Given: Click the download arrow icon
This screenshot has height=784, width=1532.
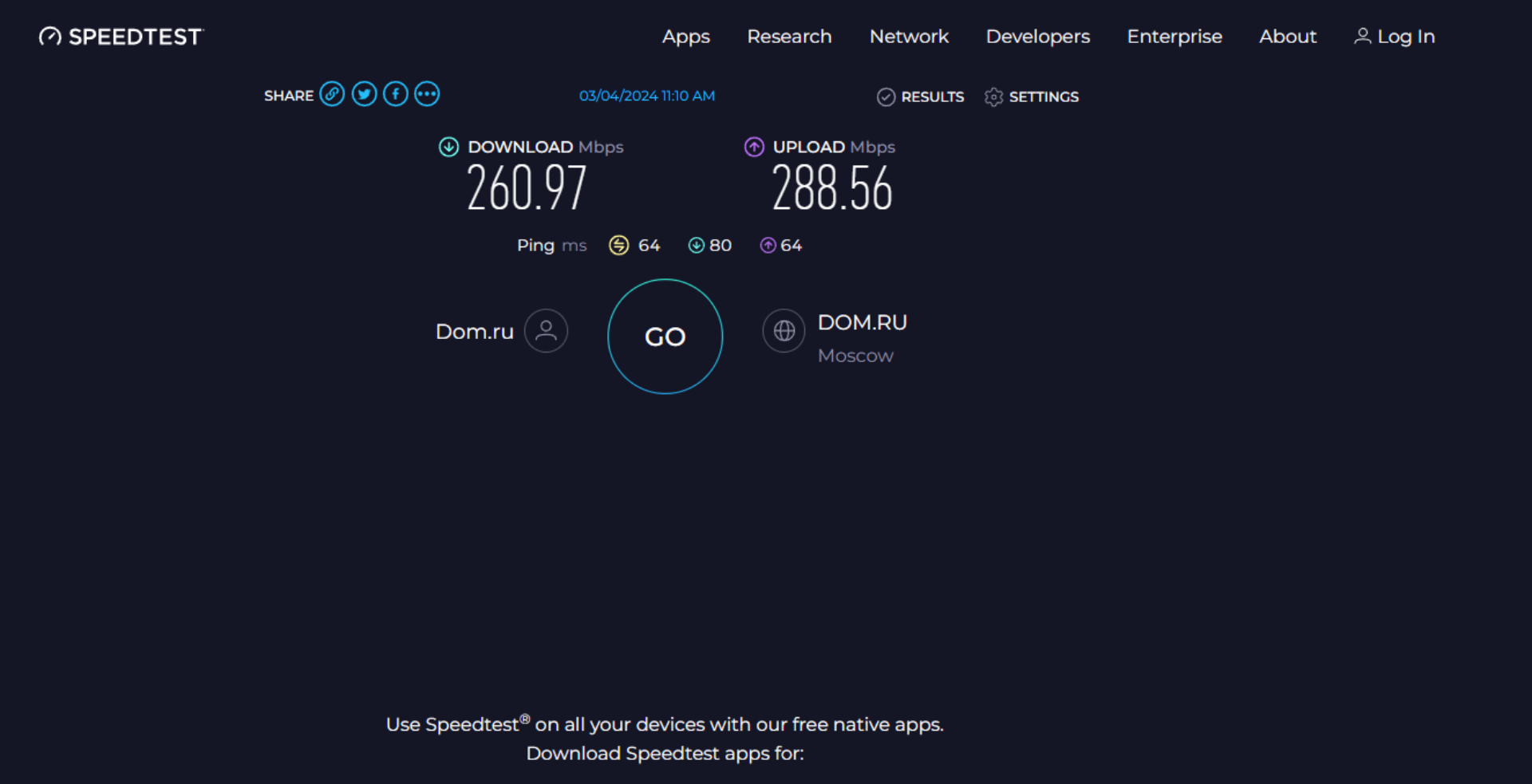Looking at the screenshot, I should (448, 147).
